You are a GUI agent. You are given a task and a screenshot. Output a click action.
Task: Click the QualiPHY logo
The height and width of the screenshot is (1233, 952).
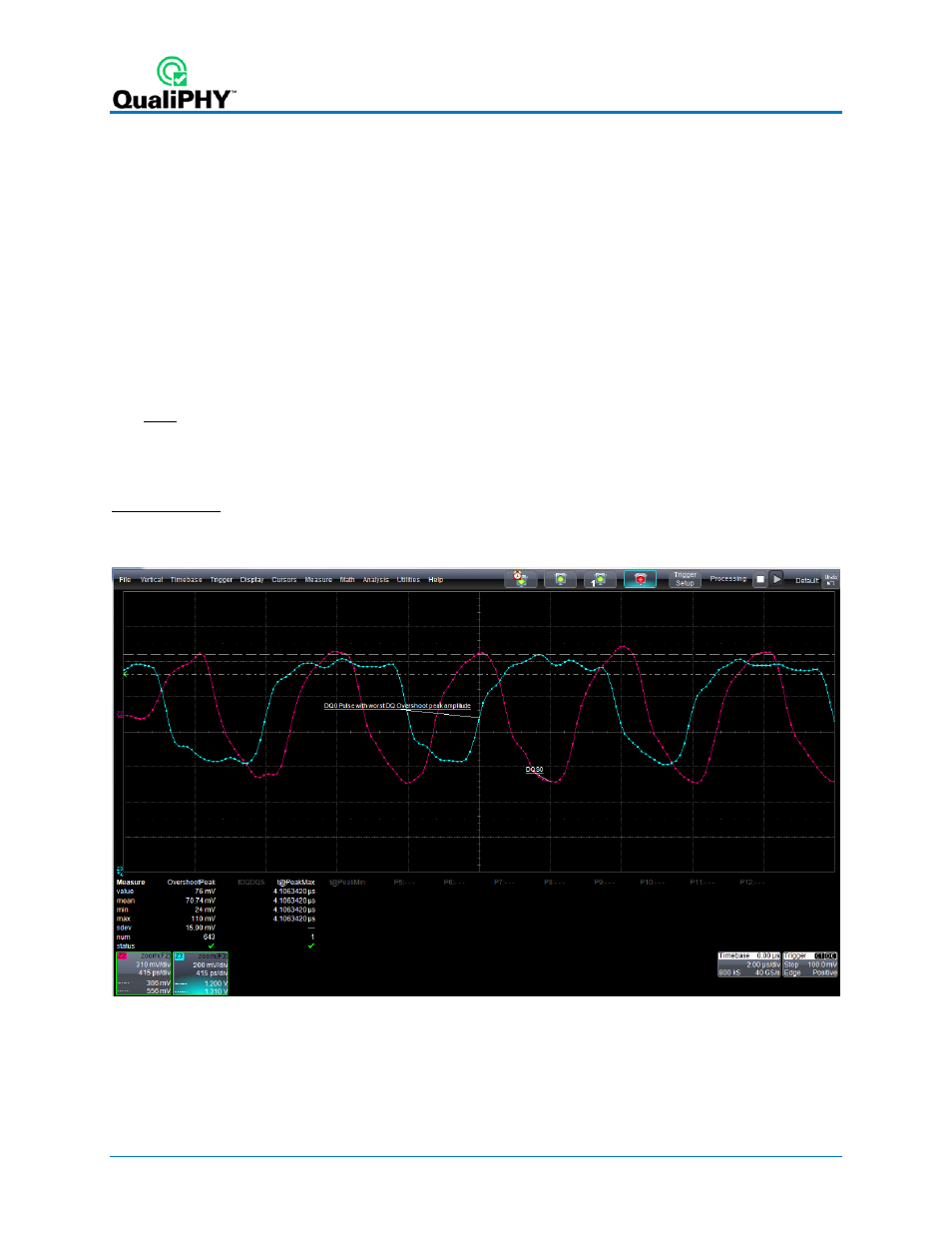click(174, 84)
